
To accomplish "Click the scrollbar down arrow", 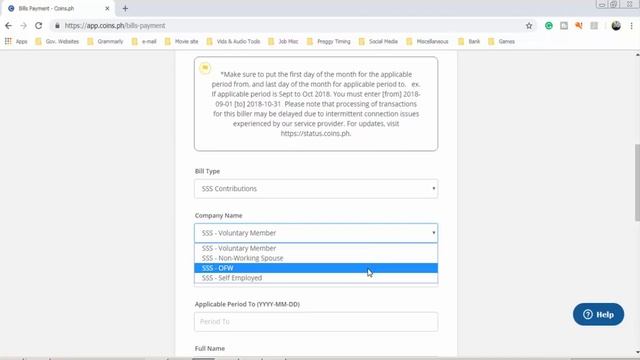I will point(637,352).
